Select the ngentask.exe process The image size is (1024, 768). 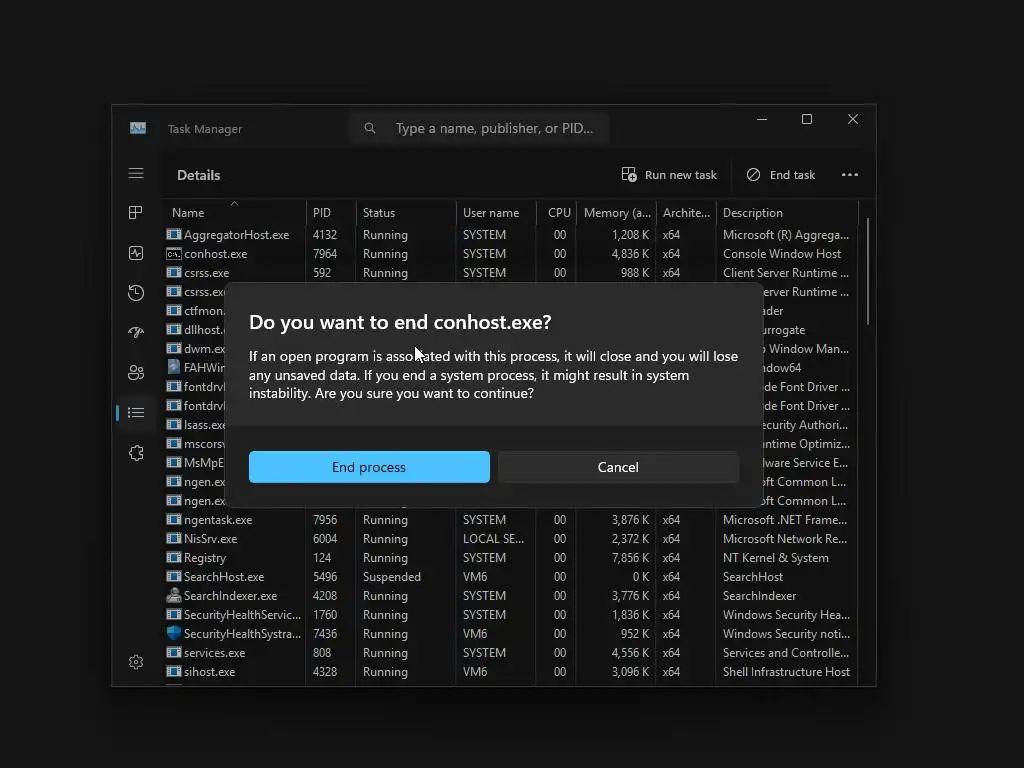(510, 520)
